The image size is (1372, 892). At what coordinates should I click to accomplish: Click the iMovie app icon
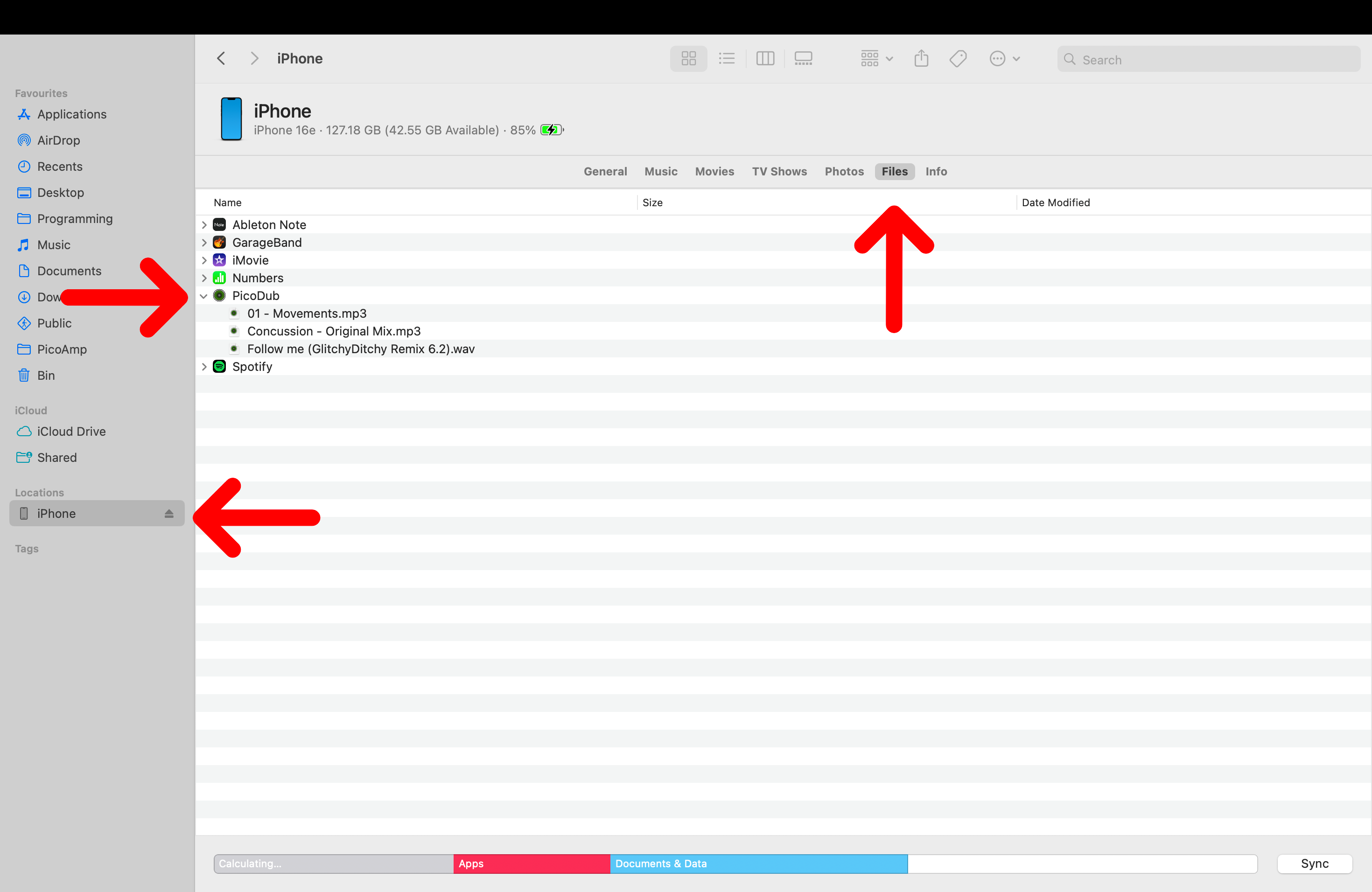point(219,260)
